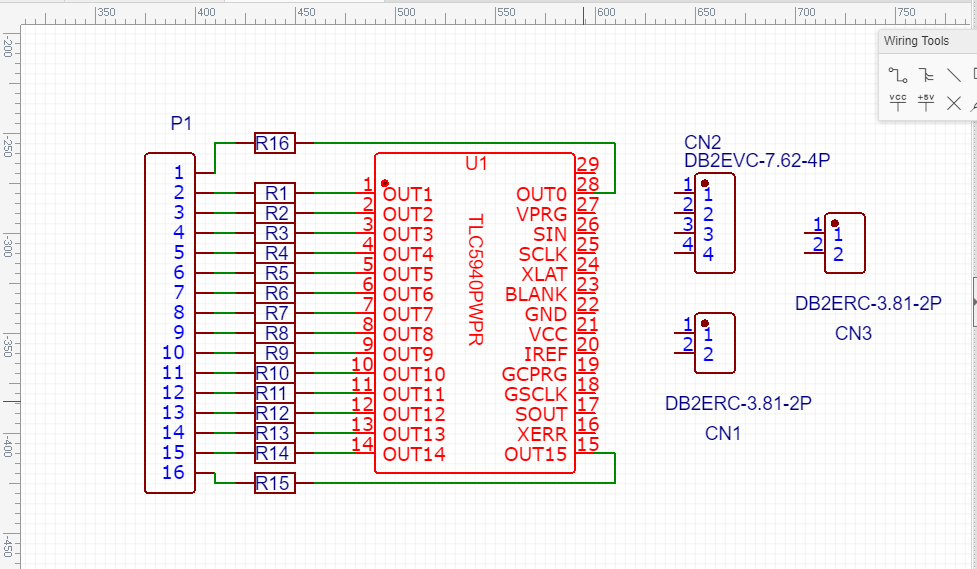Screen dimensions: 977x569
Task: Click the VCC pin name on U1
Action: [548, 334]
